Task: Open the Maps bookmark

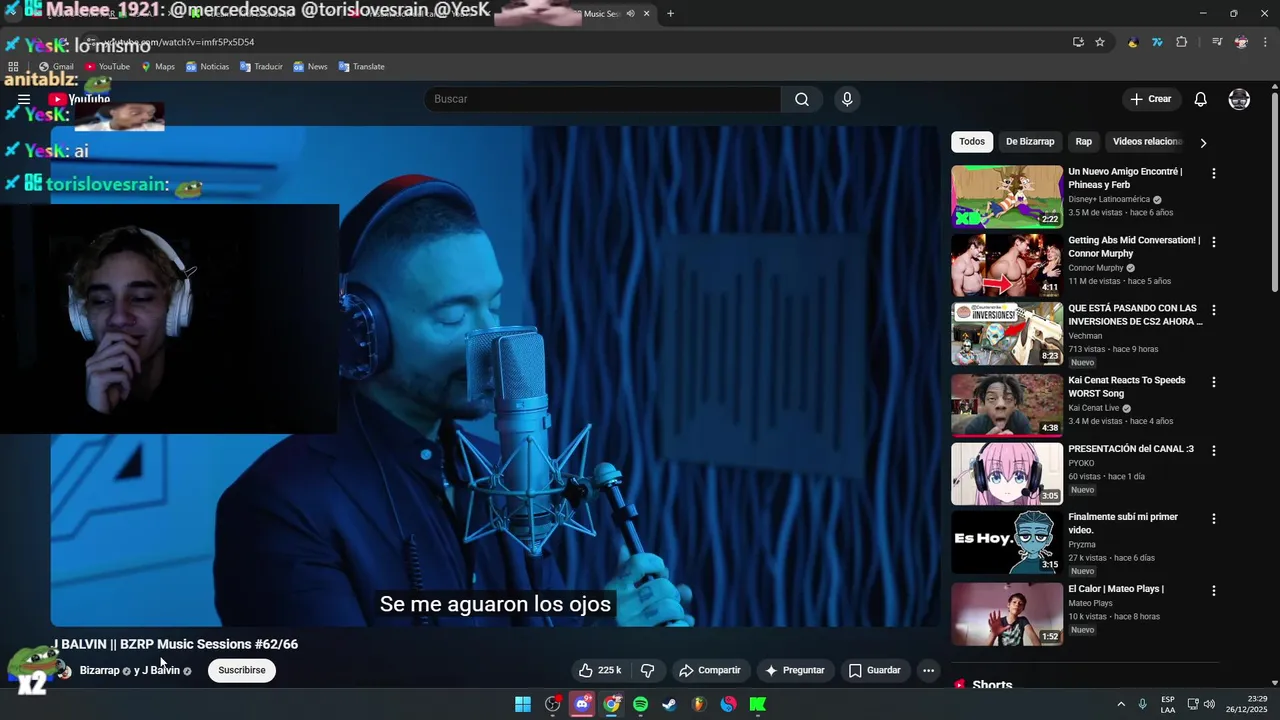Action: coord(158,66)
